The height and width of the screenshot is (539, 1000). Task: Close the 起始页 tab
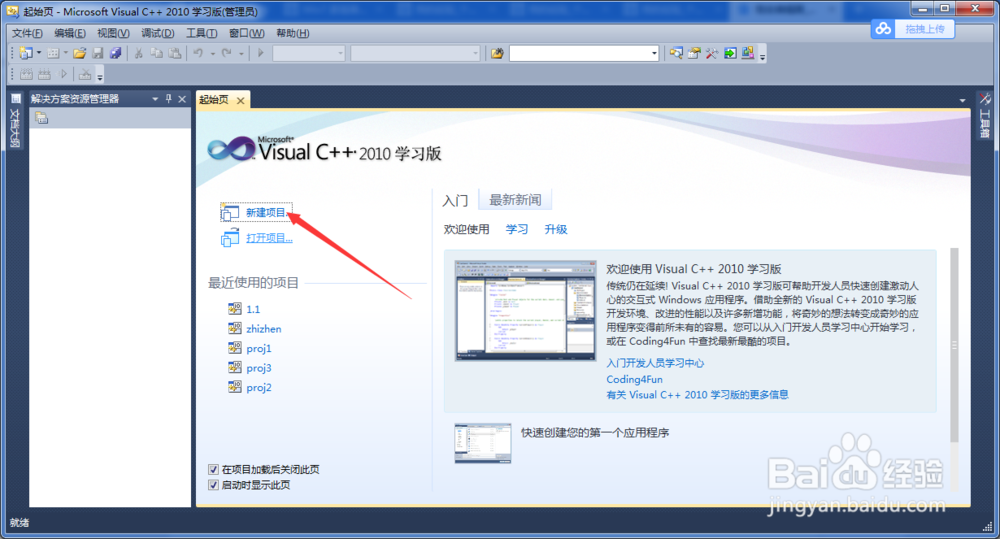[240, 100]
